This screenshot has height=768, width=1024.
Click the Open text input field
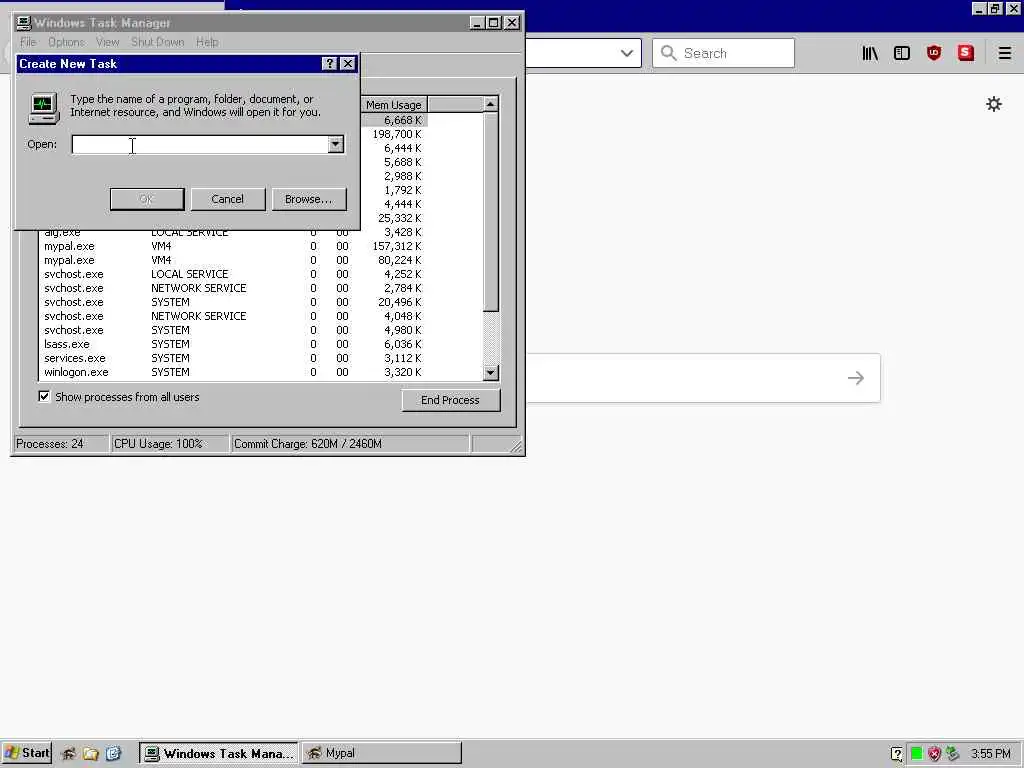click(x=200, y=144)
